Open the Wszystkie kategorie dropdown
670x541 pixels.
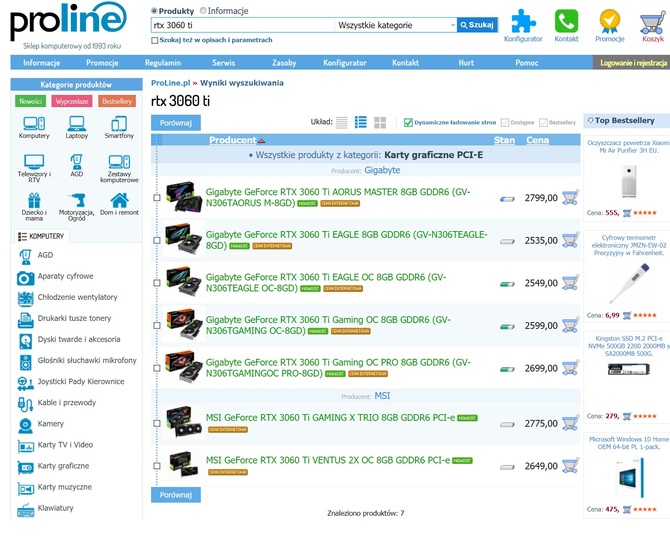point(396,25)
